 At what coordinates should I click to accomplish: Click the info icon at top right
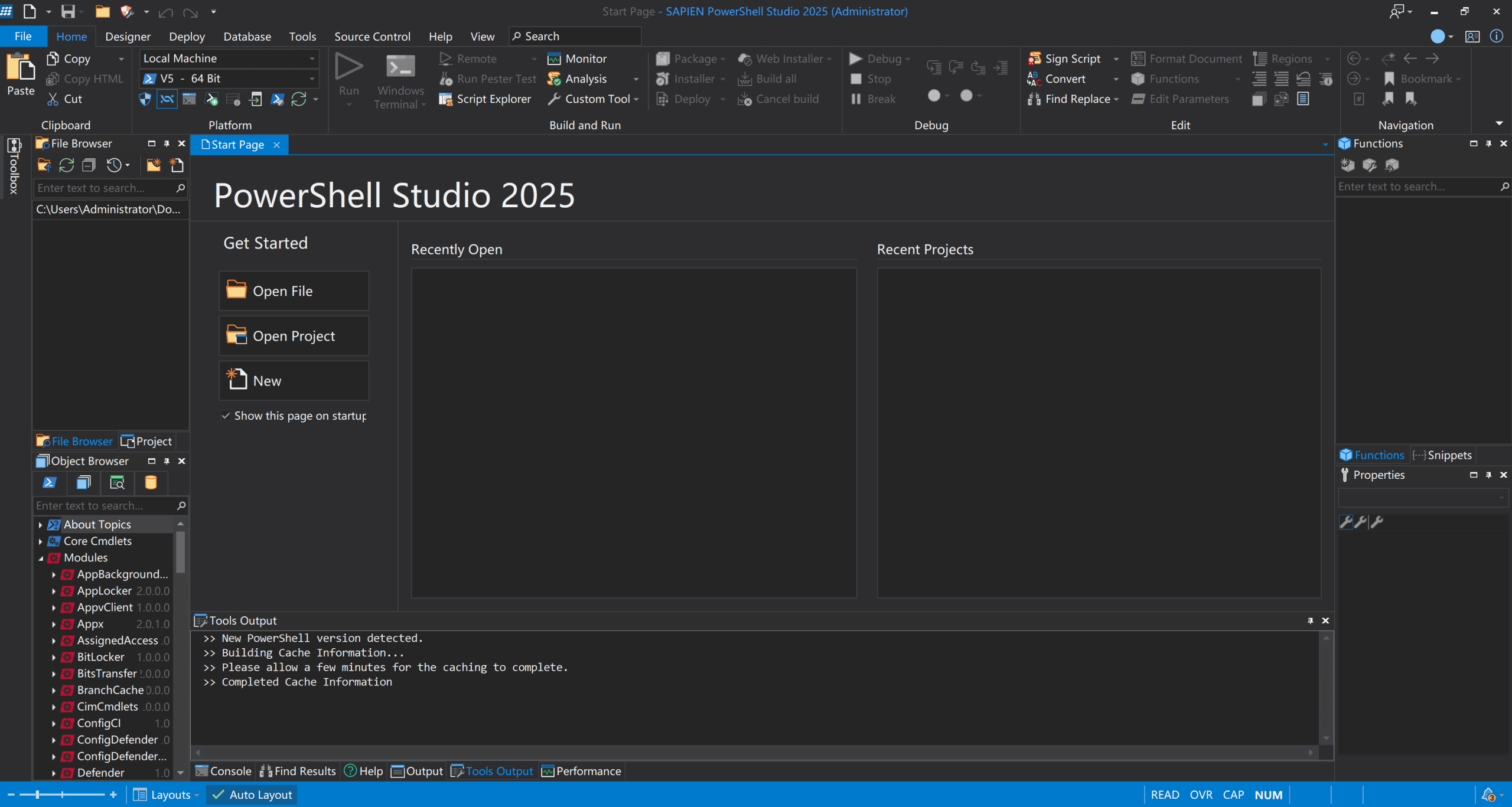1496,36
